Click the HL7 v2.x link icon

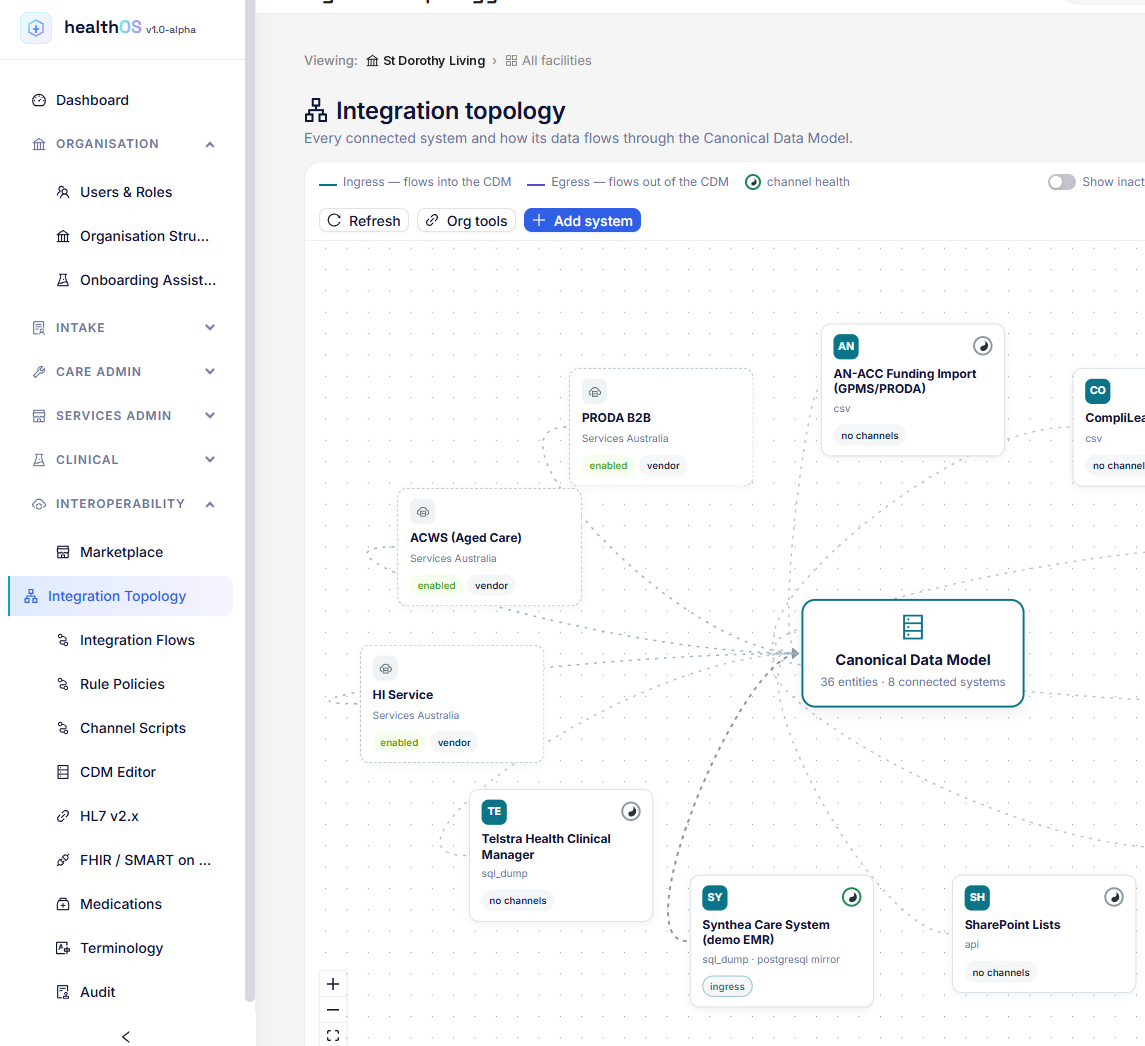click(x=63, y=816)
